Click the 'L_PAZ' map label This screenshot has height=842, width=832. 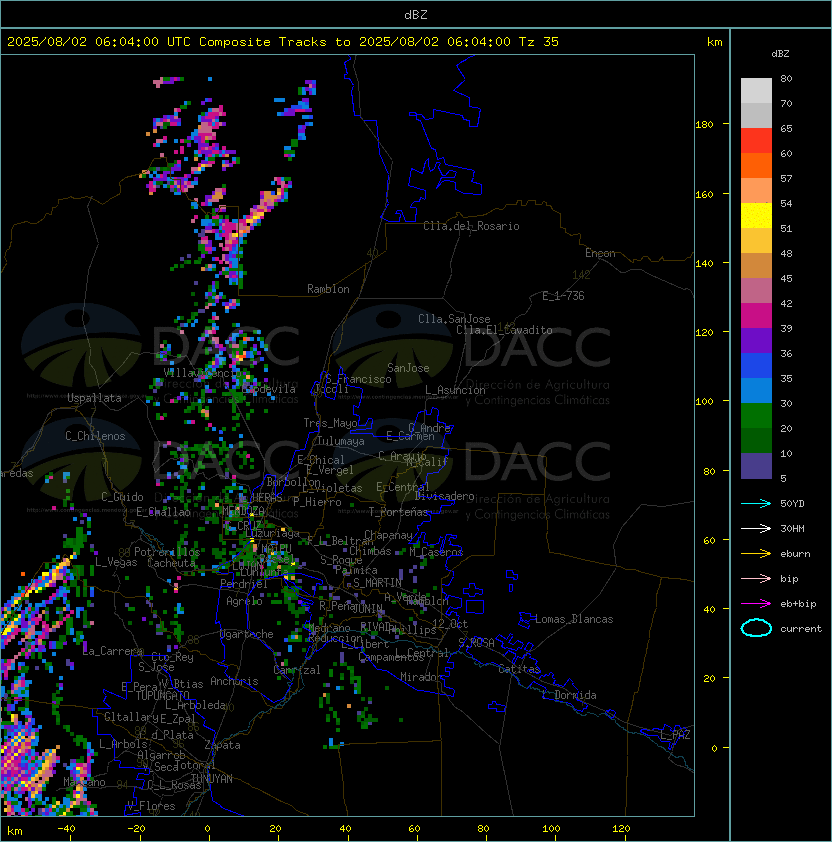(x=675, y=735)
